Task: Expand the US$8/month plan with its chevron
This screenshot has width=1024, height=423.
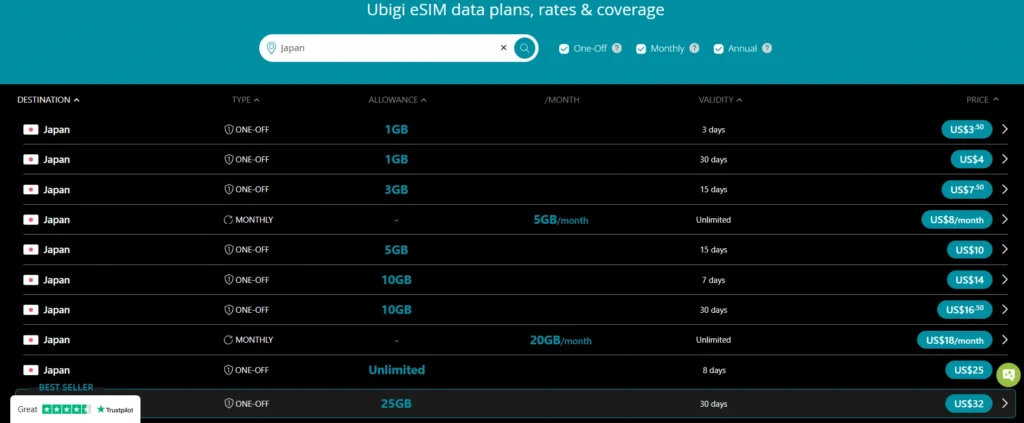Action: pos(1004,219)
